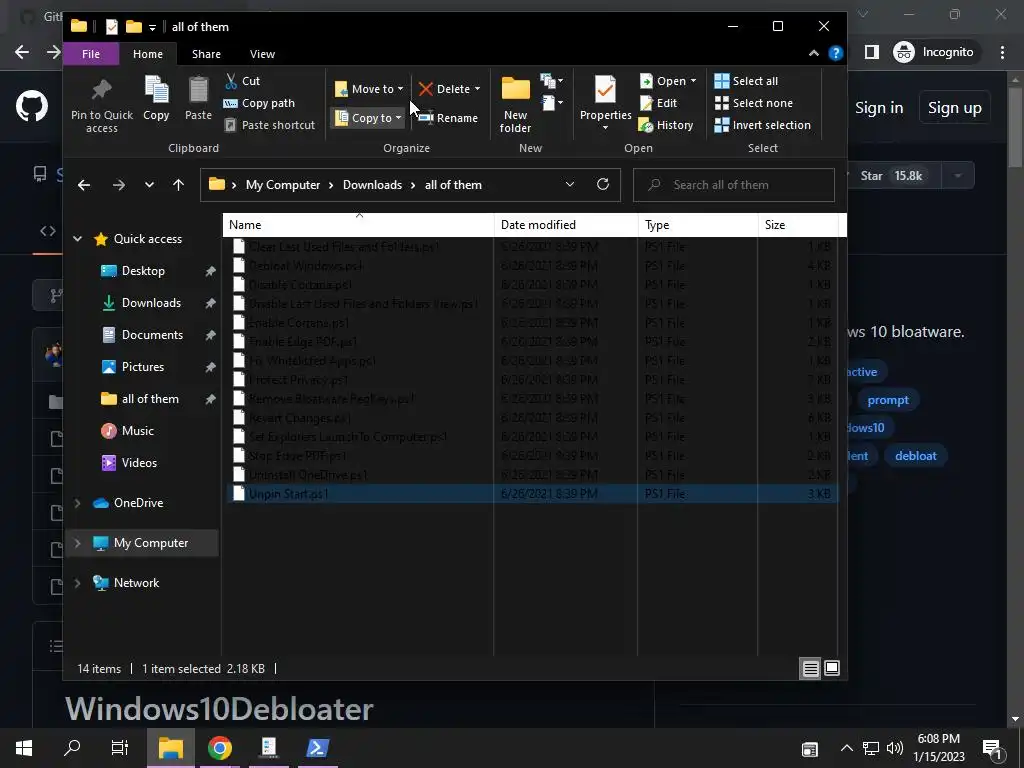Image resolution: width=1024 pixels, height=768 pixels.
Task: Select Documents in navigation pane
Action: pos(152,335)
